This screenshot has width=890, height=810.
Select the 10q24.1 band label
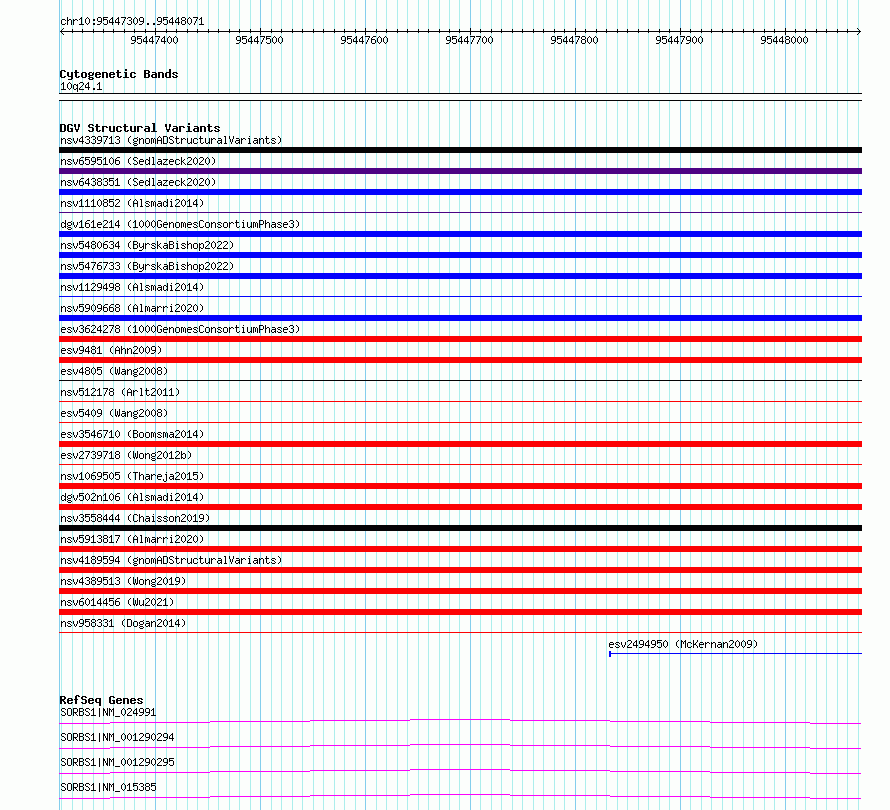[x=81, y=86]
